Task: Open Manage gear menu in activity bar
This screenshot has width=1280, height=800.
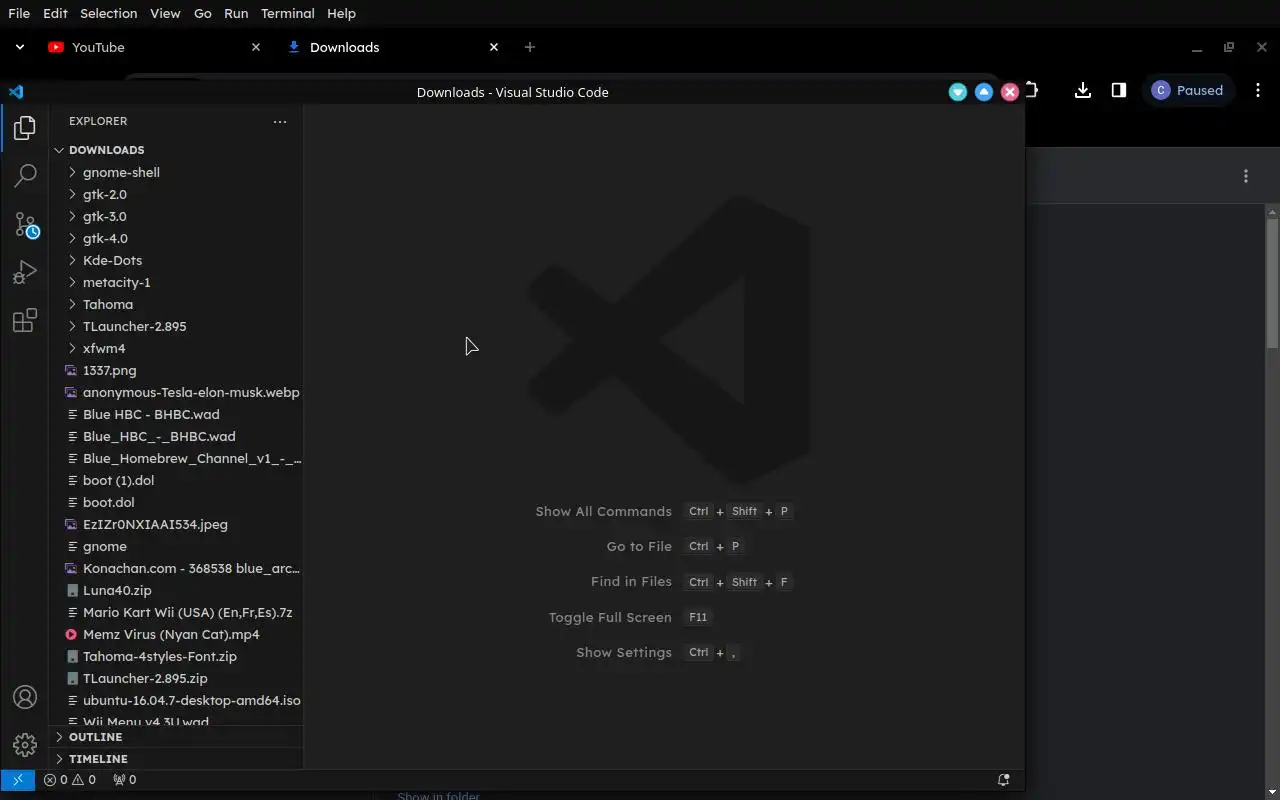Action: tap(25, 745)
